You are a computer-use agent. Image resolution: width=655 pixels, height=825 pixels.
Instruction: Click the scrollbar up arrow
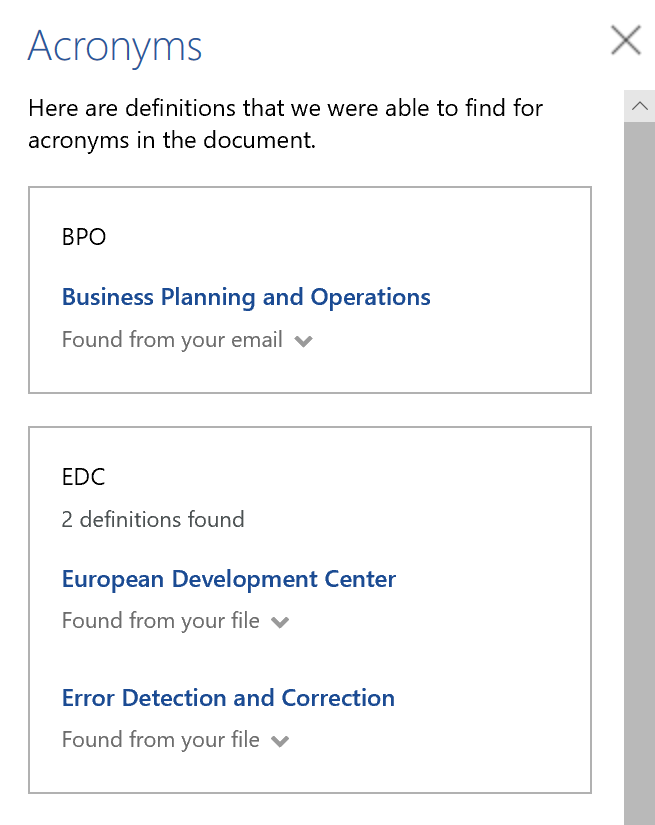[639, 106]
